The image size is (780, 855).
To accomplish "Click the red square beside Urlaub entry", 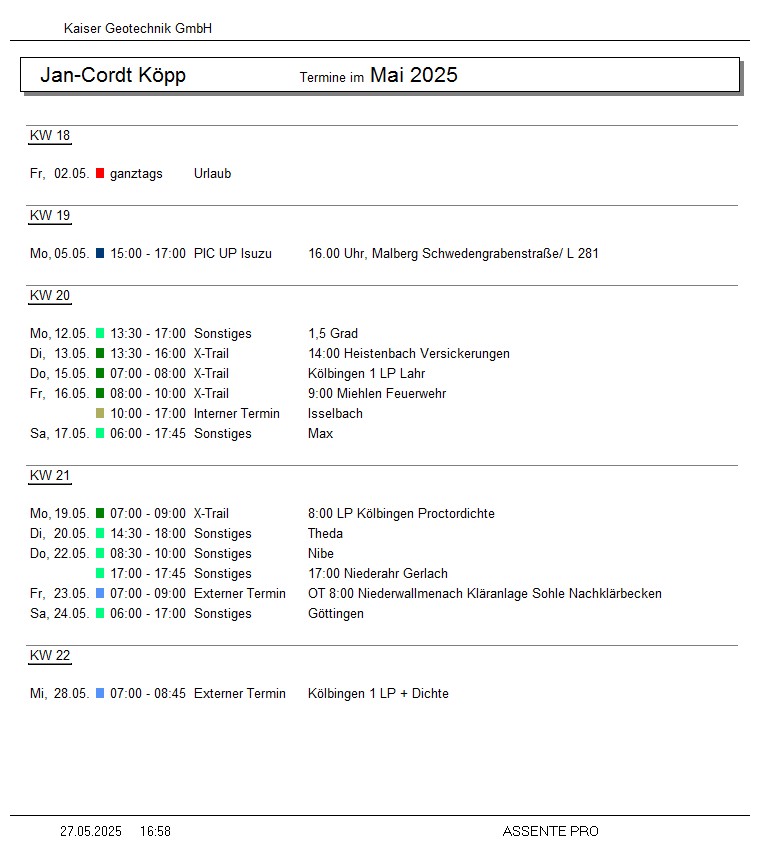I will (100, 173).
